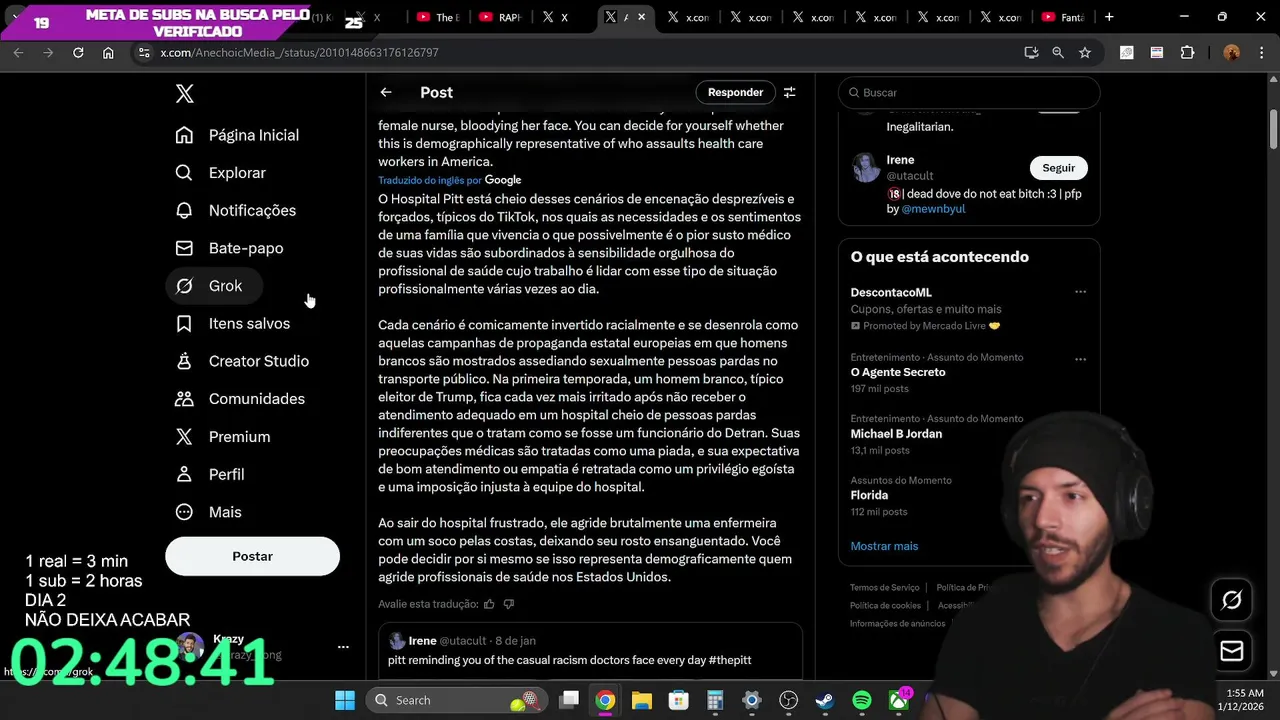
Task: Open Michael B Jordan trend
Action: [x=896, y=434]
